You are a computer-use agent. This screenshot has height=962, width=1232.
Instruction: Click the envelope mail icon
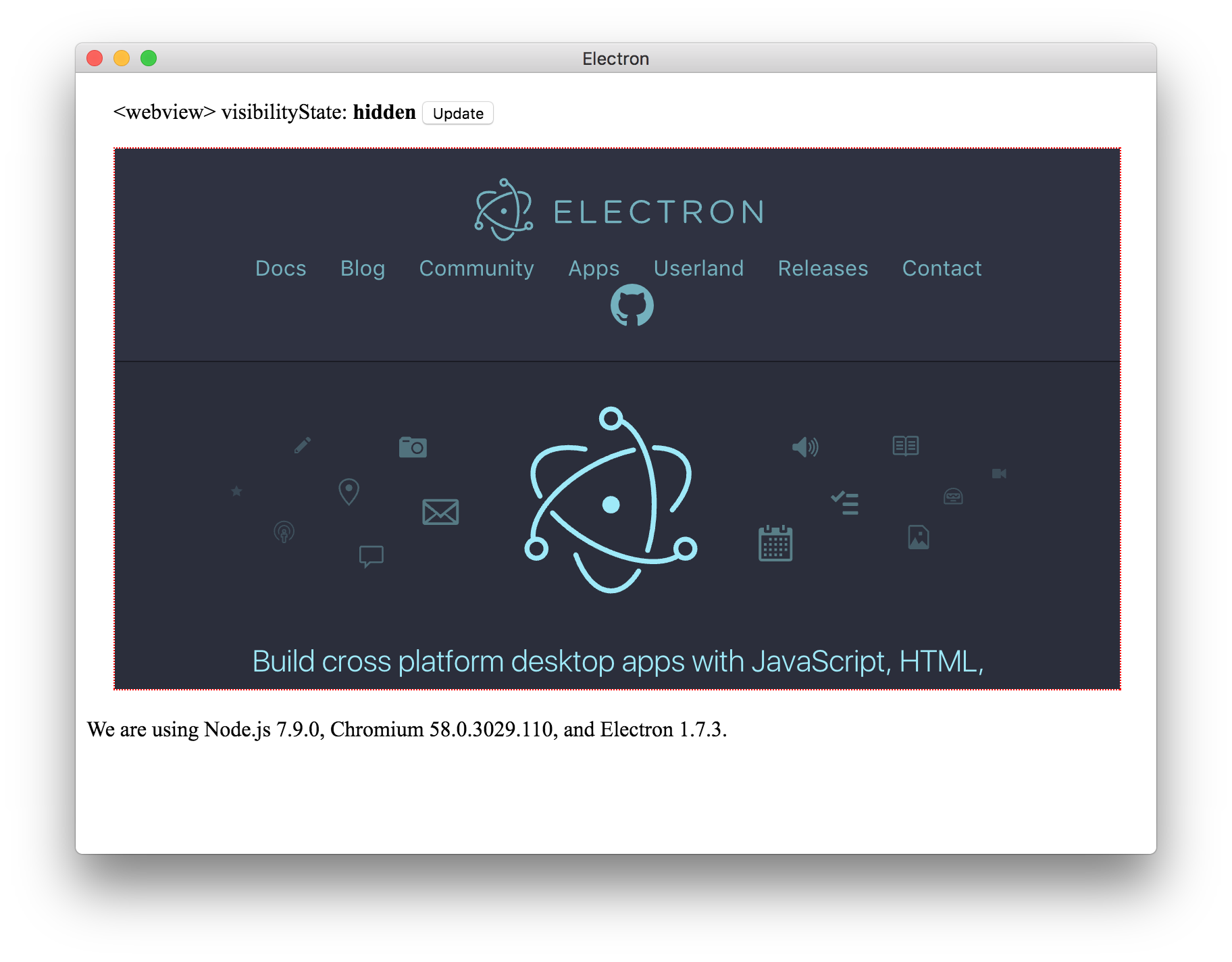[x=440, y=512]
